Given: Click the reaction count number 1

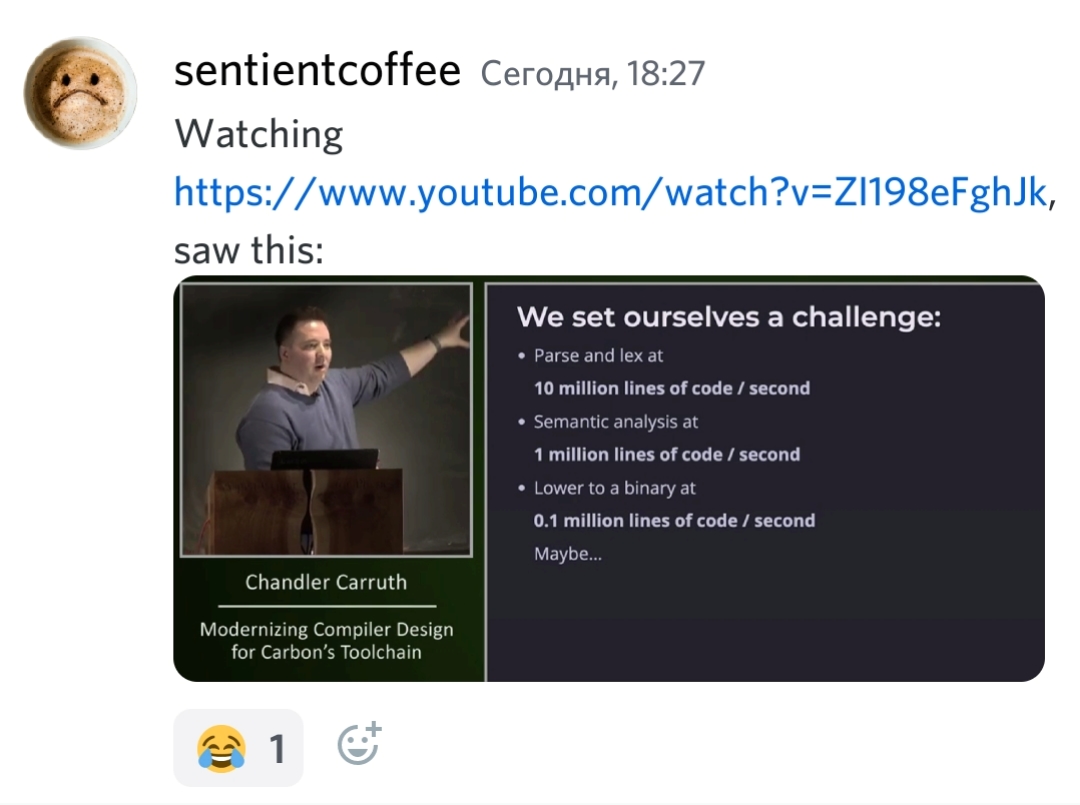Looking at the screenshot, I should 278,749.
